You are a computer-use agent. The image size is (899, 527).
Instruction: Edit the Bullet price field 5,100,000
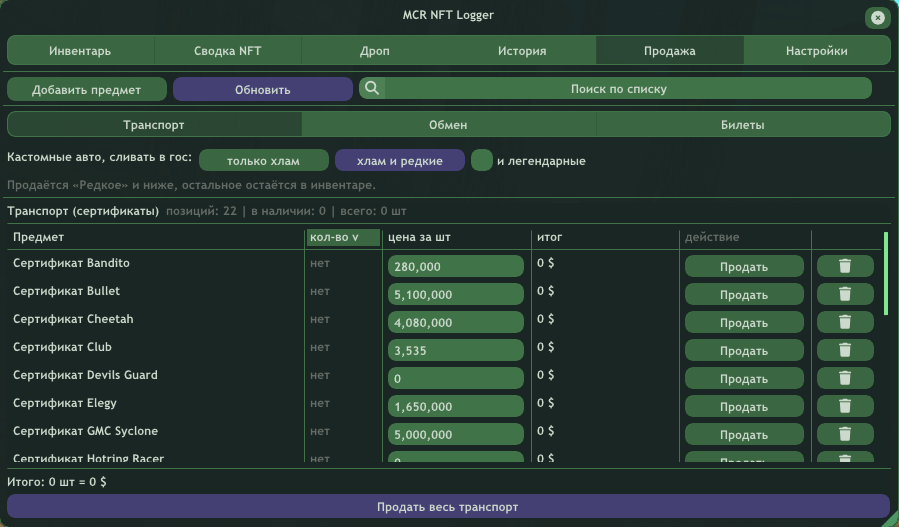coord(456,294)
